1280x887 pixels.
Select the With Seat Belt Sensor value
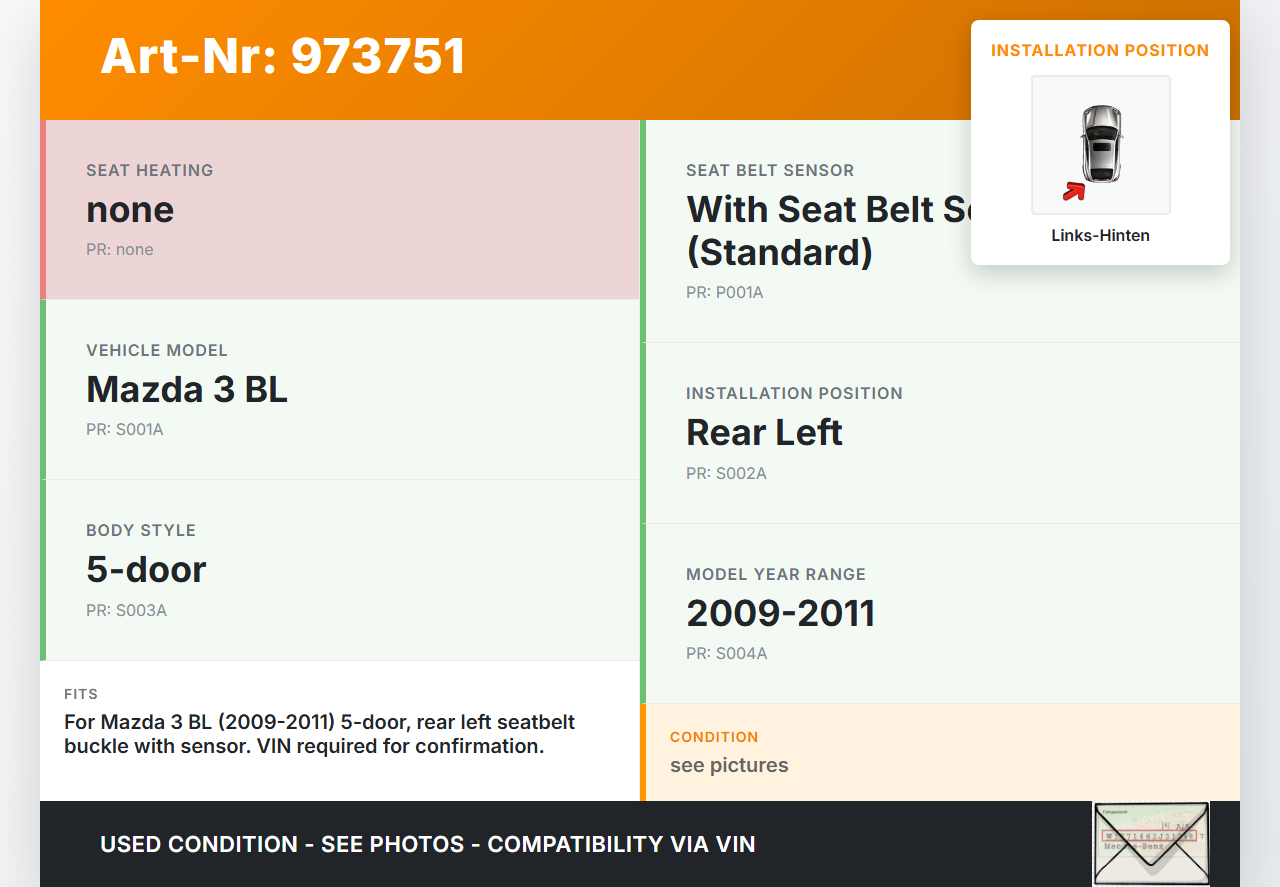click(x=826, y=230)
